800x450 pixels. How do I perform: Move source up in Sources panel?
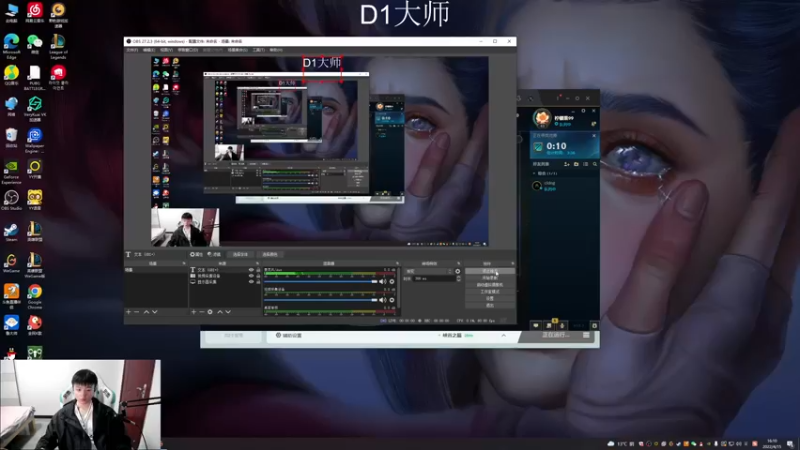[x=220, y=312]
